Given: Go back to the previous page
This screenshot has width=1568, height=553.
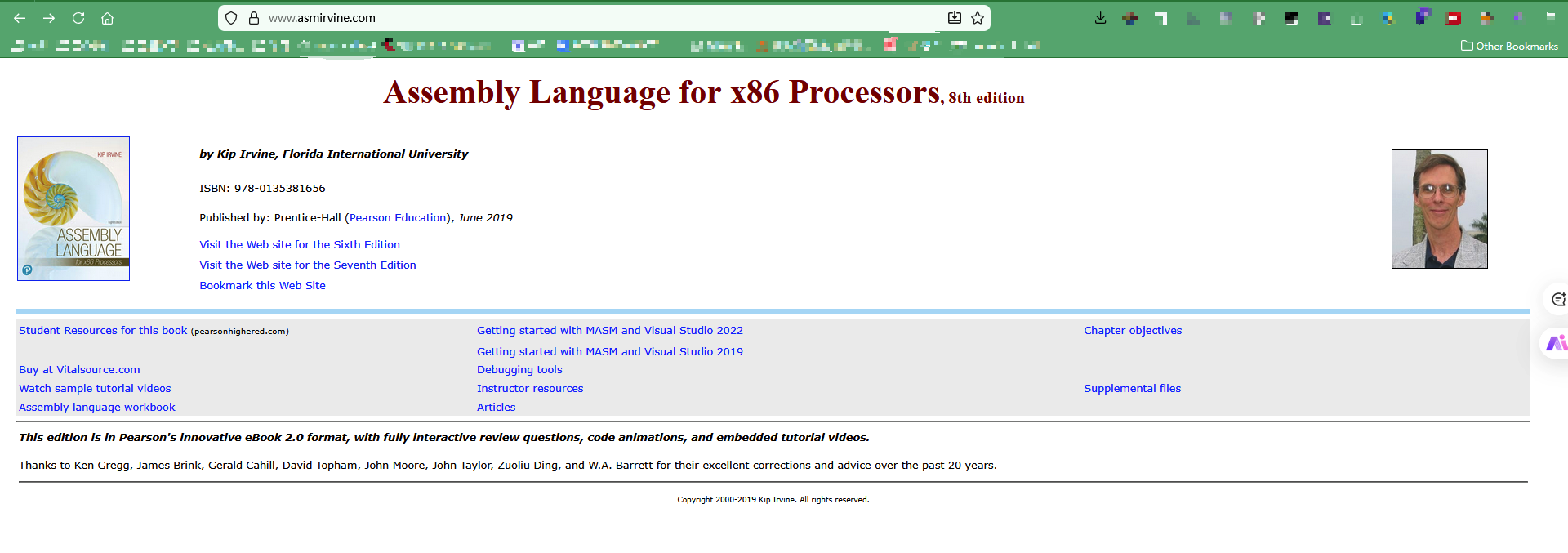Looking at the screenshot, I should (x=20, y=18).
